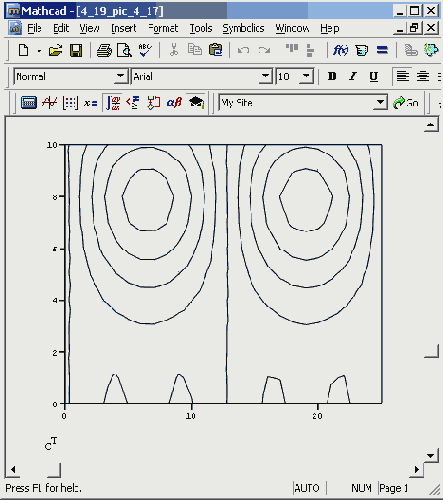This screenshot has width=443, height=500.
Task: Open the Help menu
Action: 330,29
